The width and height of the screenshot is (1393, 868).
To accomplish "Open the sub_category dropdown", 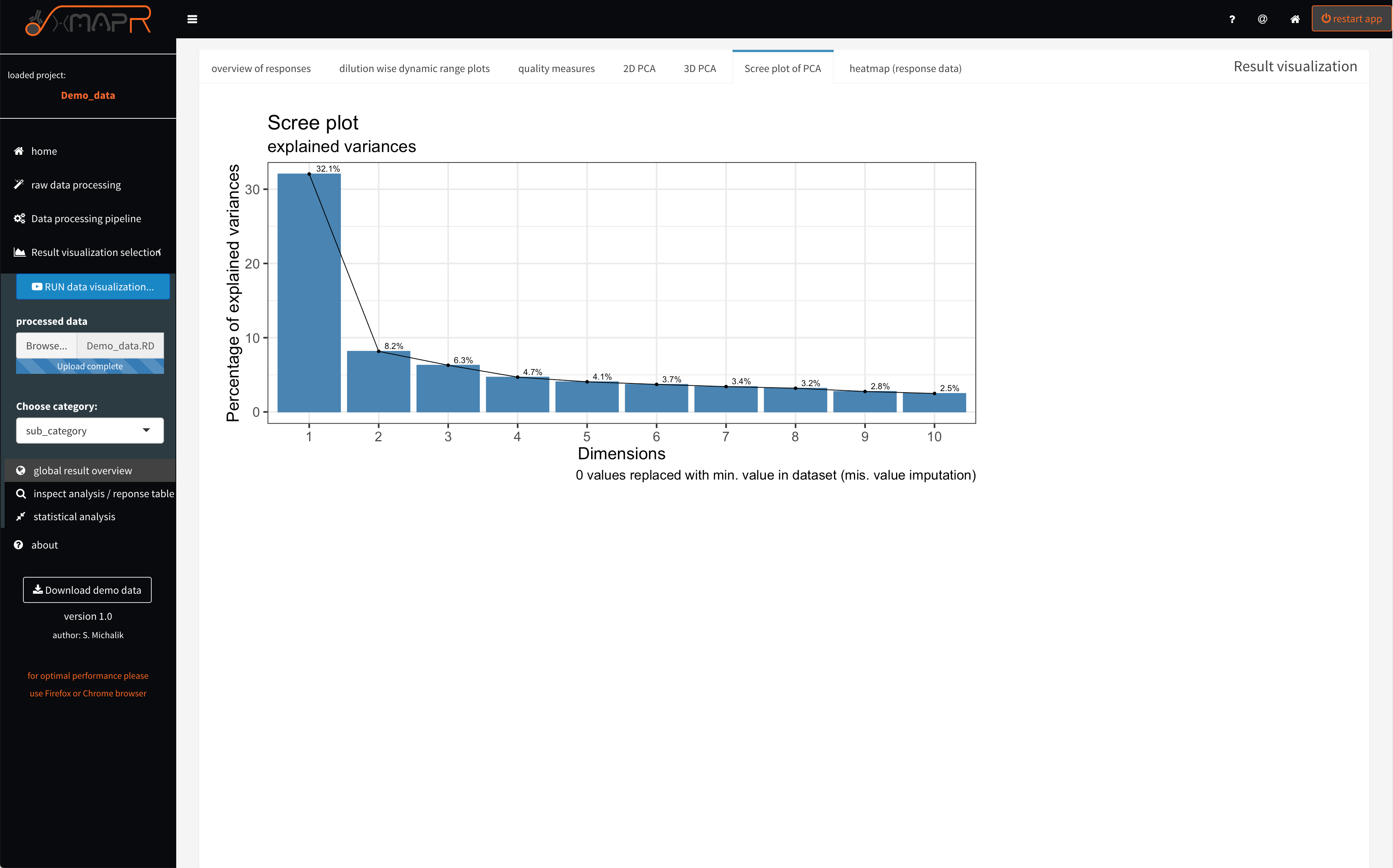I will 90,430.
